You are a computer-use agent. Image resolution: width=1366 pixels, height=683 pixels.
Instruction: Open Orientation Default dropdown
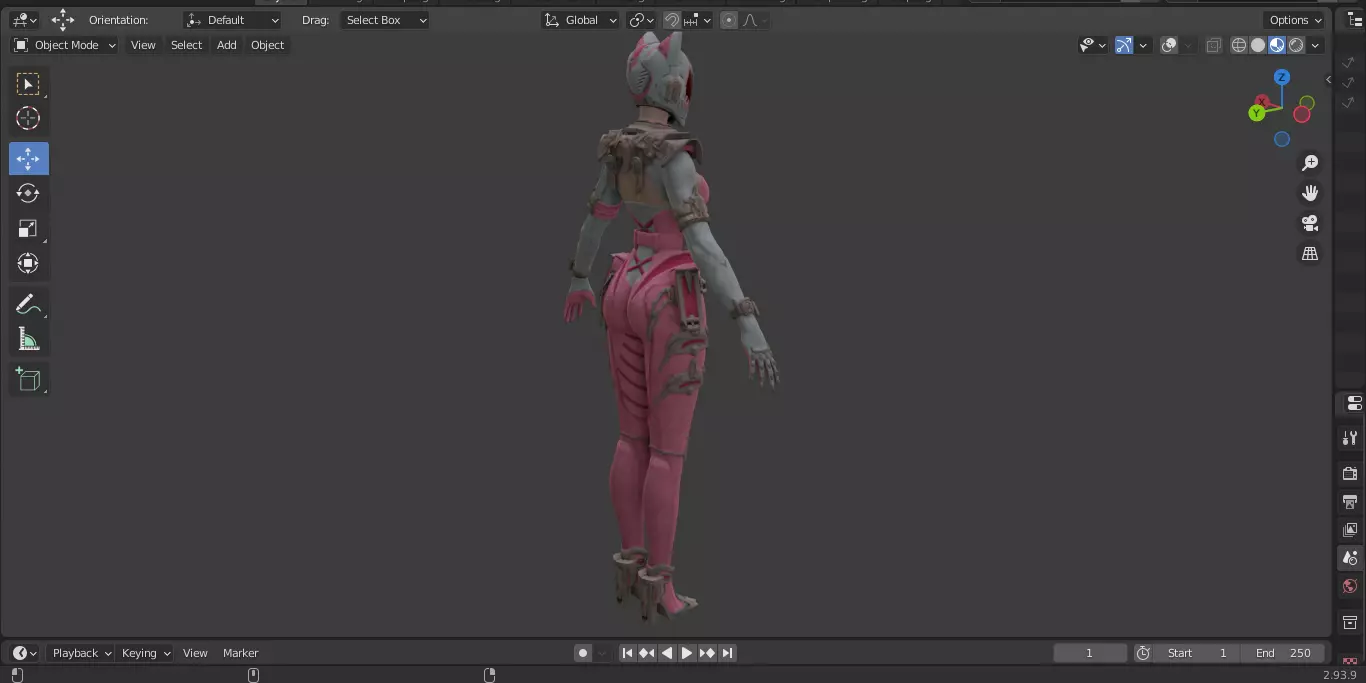click(x=233, y=20)
